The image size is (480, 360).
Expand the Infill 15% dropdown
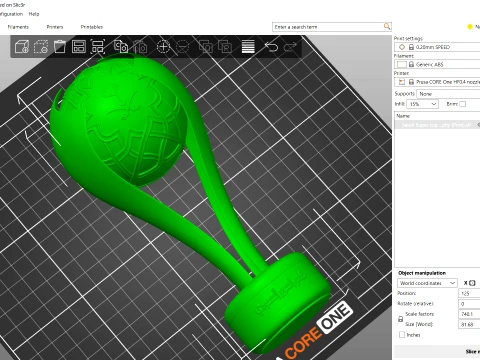(x=422, y=104)
